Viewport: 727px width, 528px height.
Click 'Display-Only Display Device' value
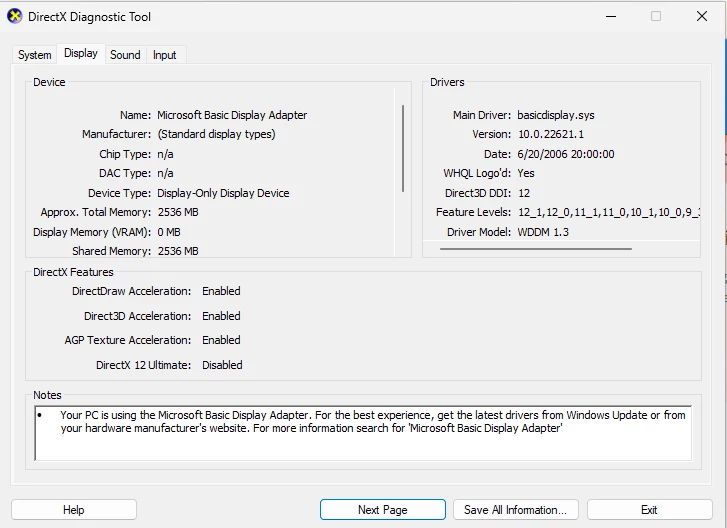point(223,193)
